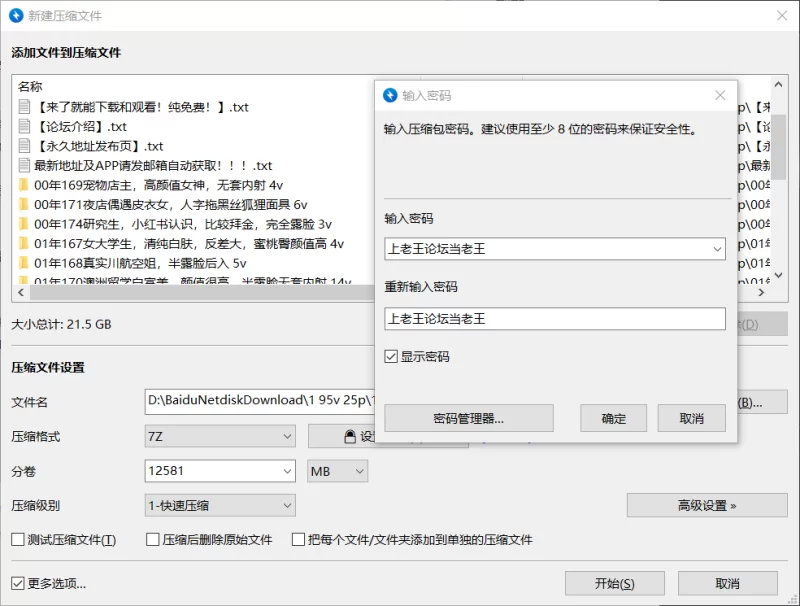Click the 分卷 label
The width and height of the screenshot is (800, 606).
tap(23, 471)
